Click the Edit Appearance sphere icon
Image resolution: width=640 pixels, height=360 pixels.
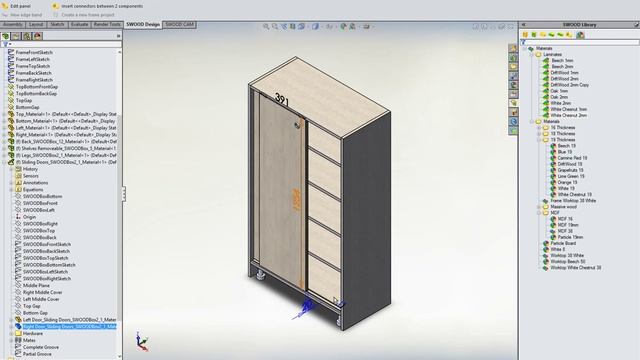click(343, 27)
